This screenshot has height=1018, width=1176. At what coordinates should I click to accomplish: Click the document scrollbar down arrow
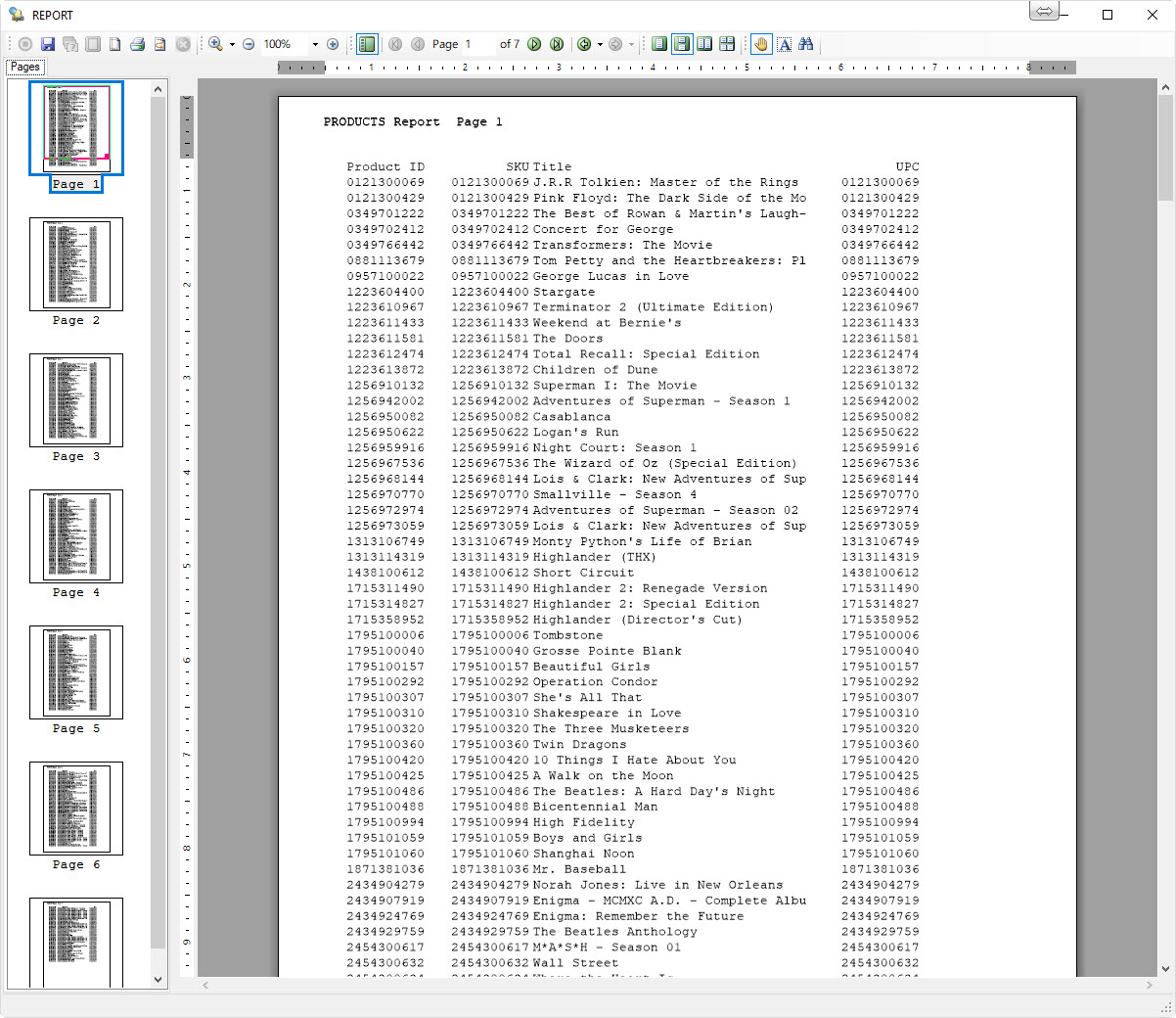pos(1165,969)
